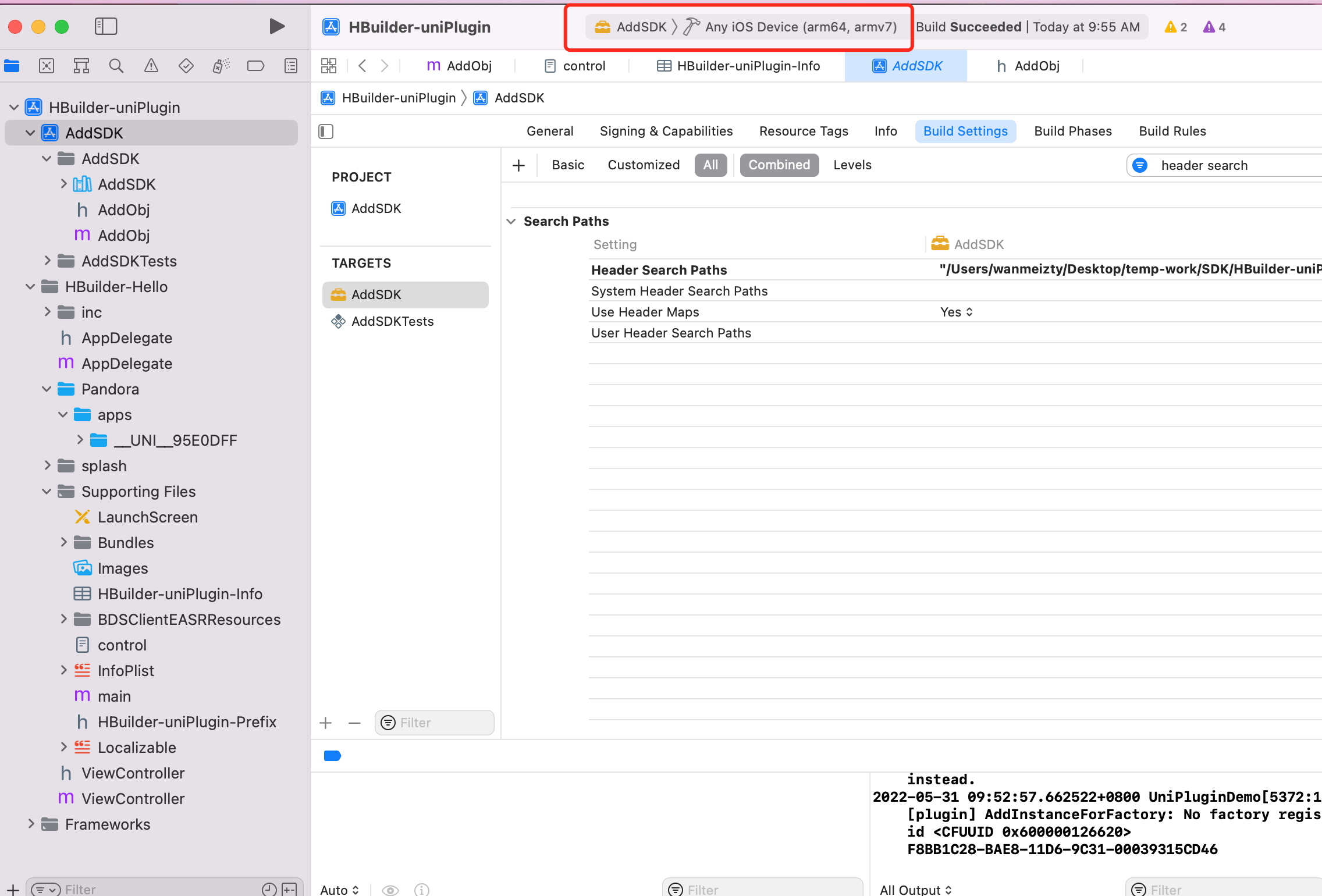Click the info icon in variables view
The image size is (1322, 896).
[x=422, y=890]
